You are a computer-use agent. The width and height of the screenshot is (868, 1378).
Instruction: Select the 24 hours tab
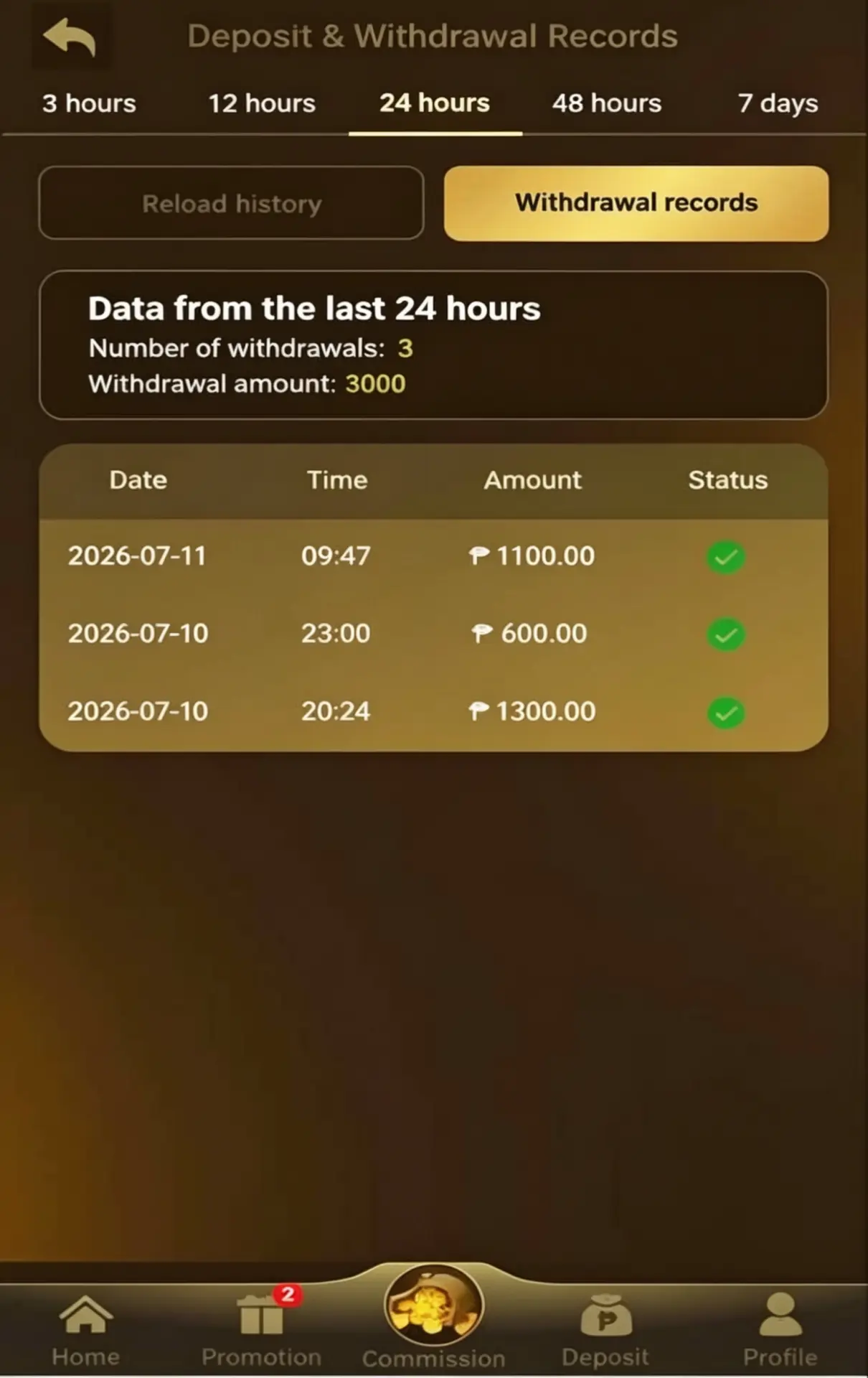(435, 103)
